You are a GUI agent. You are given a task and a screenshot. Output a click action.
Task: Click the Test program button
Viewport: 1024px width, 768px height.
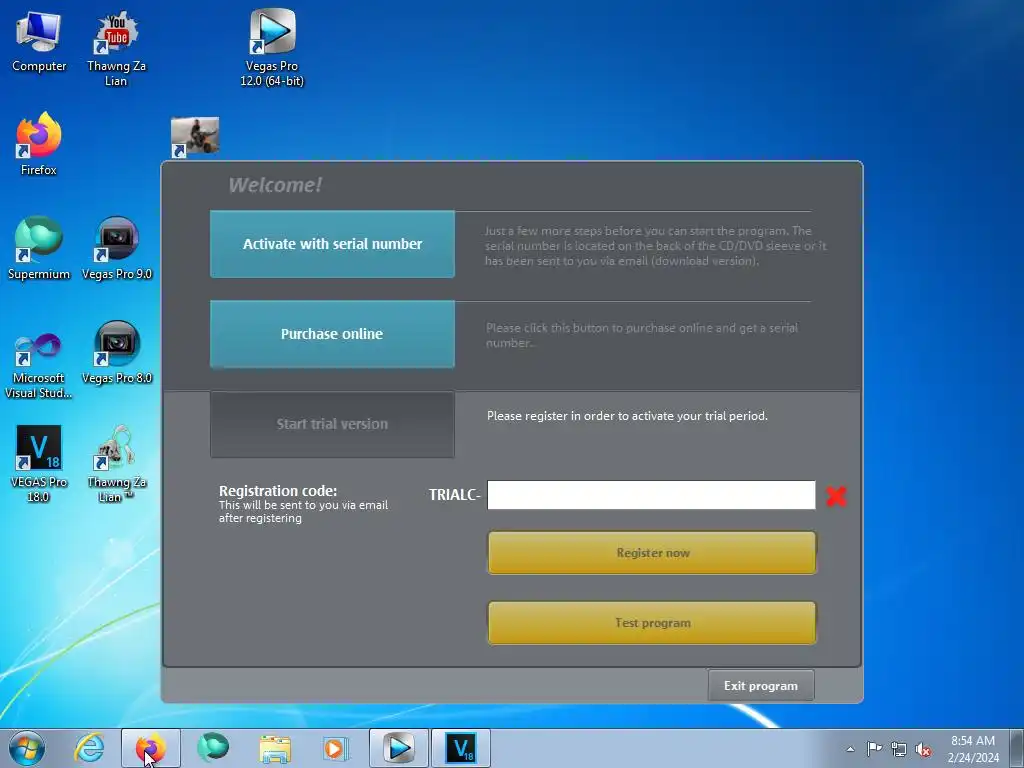[652, 622]
